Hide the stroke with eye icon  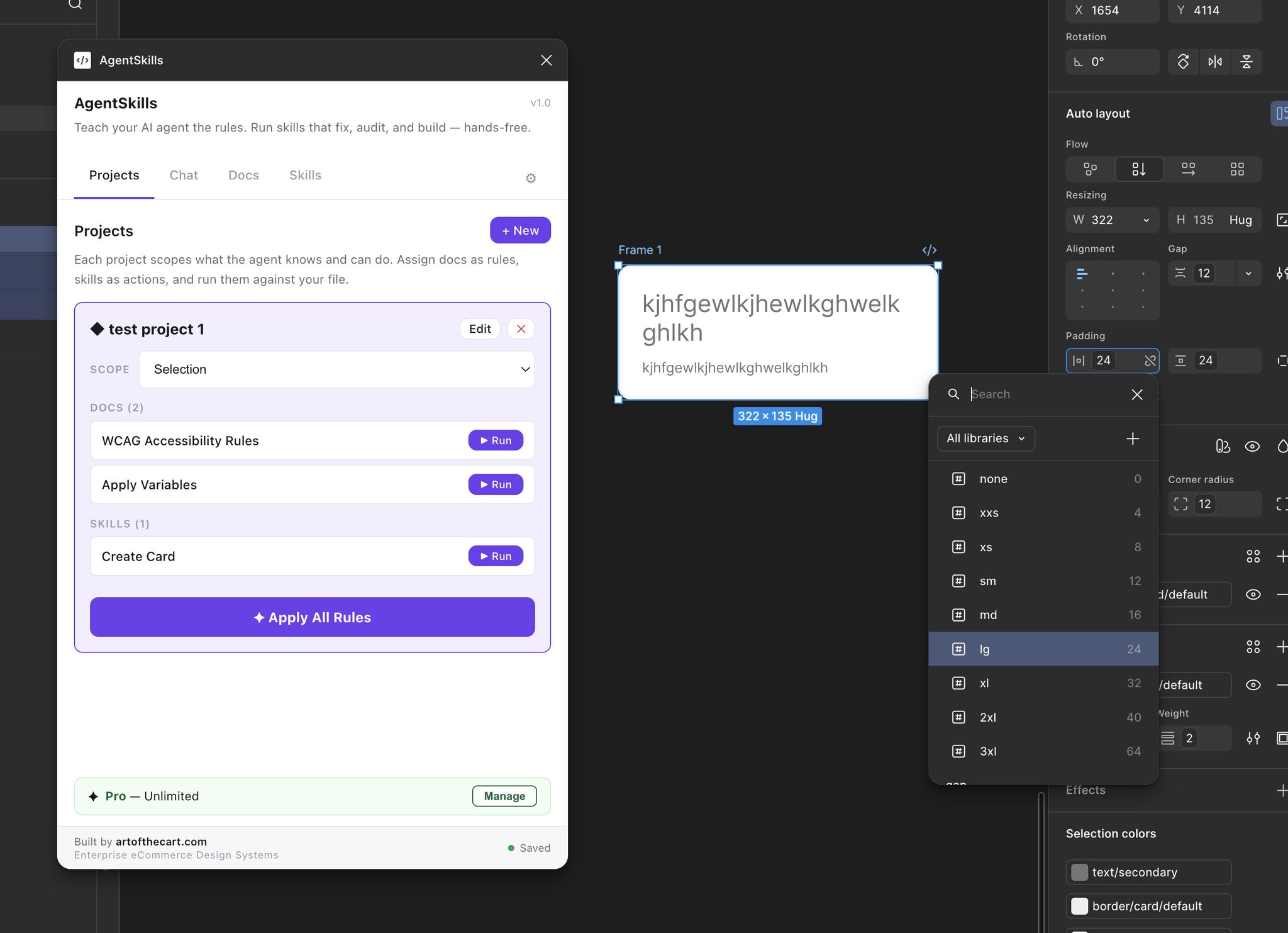[1253, 685]
